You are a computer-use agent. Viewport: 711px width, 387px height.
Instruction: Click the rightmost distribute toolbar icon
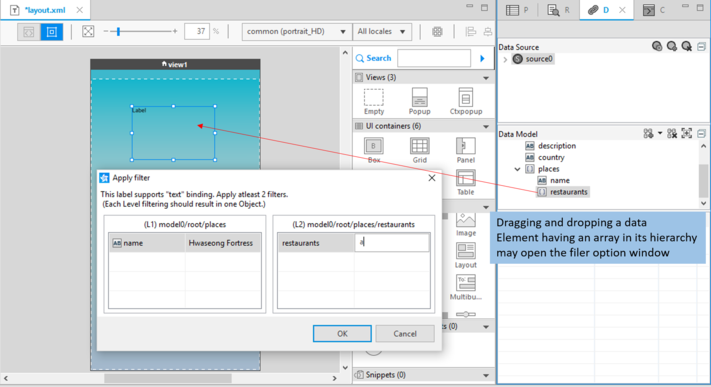pos(488,32)
